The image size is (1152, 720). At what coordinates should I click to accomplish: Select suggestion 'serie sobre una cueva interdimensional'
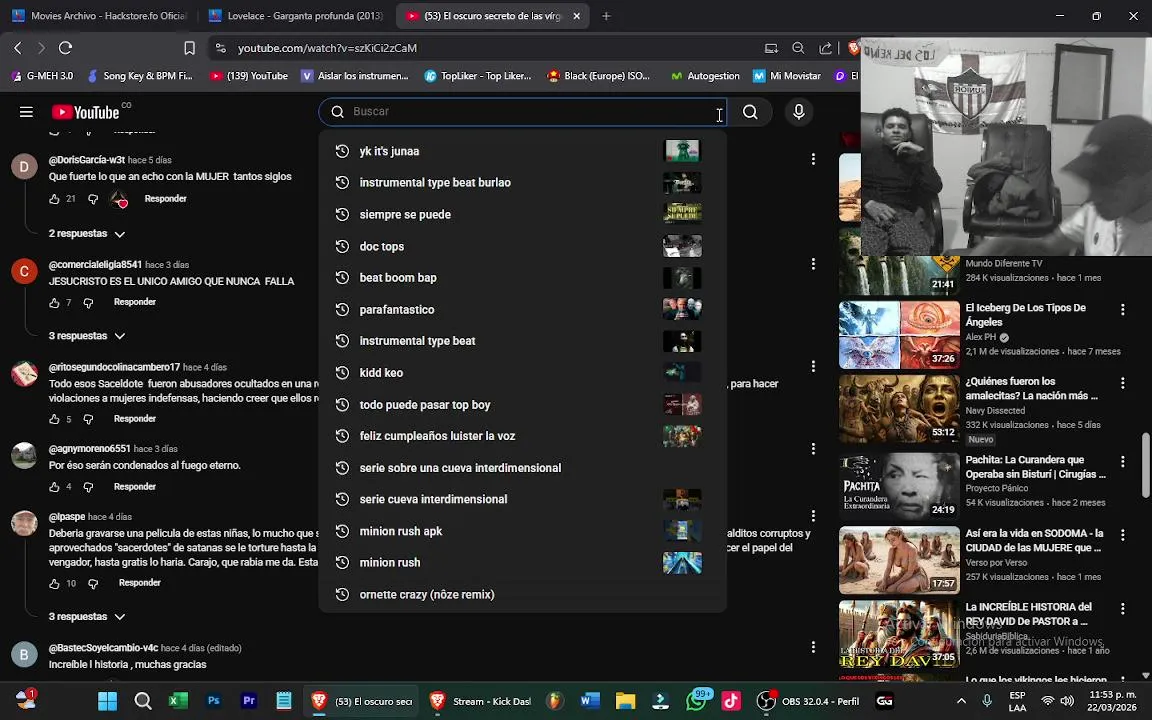tap(522, 467)
